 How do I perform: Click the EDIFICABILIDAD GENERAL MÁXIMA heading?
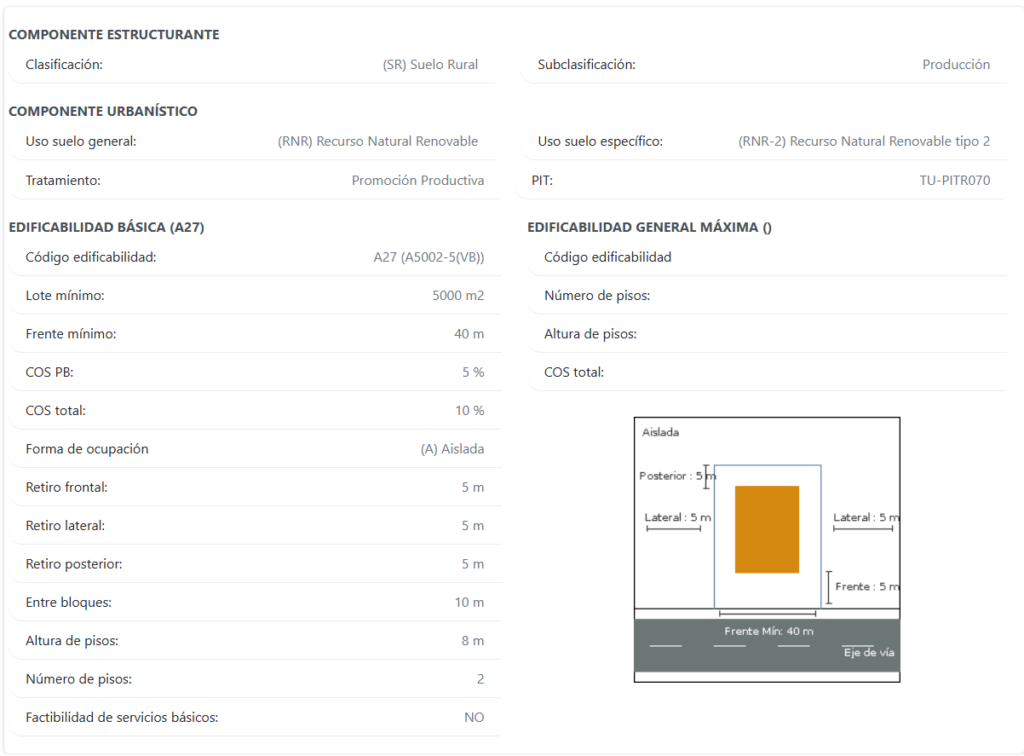pos(649,227)
